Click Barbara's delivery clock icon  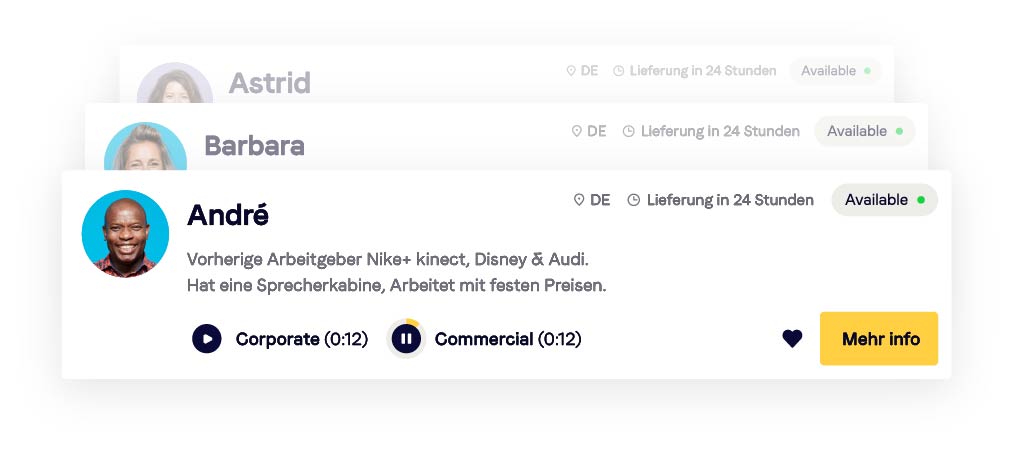pyautogui.click(x=628, y=131)
